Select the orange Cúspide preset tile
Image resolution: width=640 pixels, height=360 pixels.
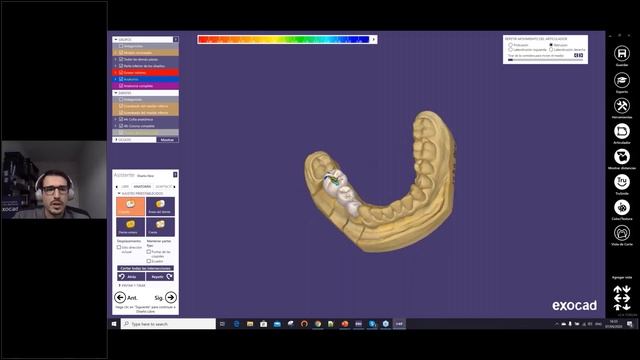pos(130,207)
